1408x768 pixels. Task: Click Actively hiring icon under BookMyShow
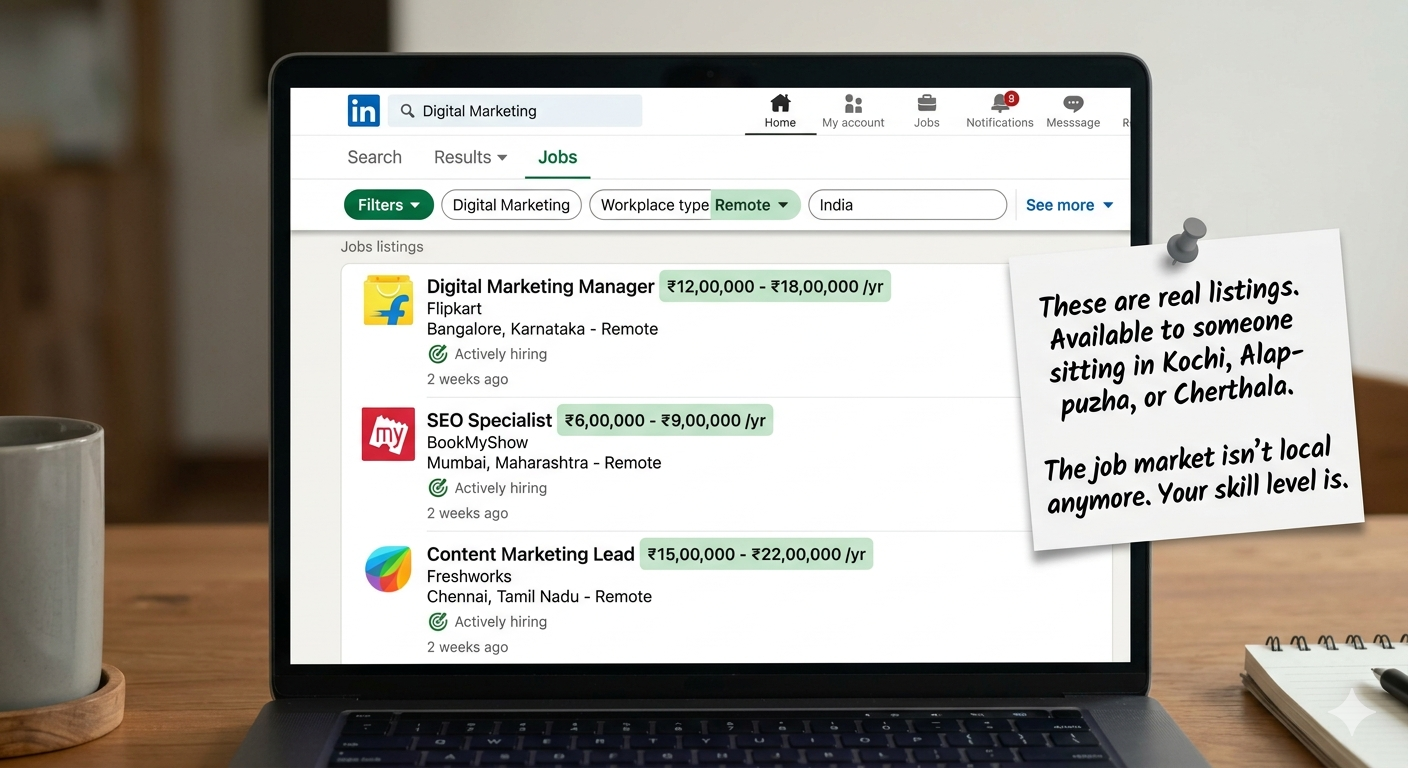coord(438,488)
